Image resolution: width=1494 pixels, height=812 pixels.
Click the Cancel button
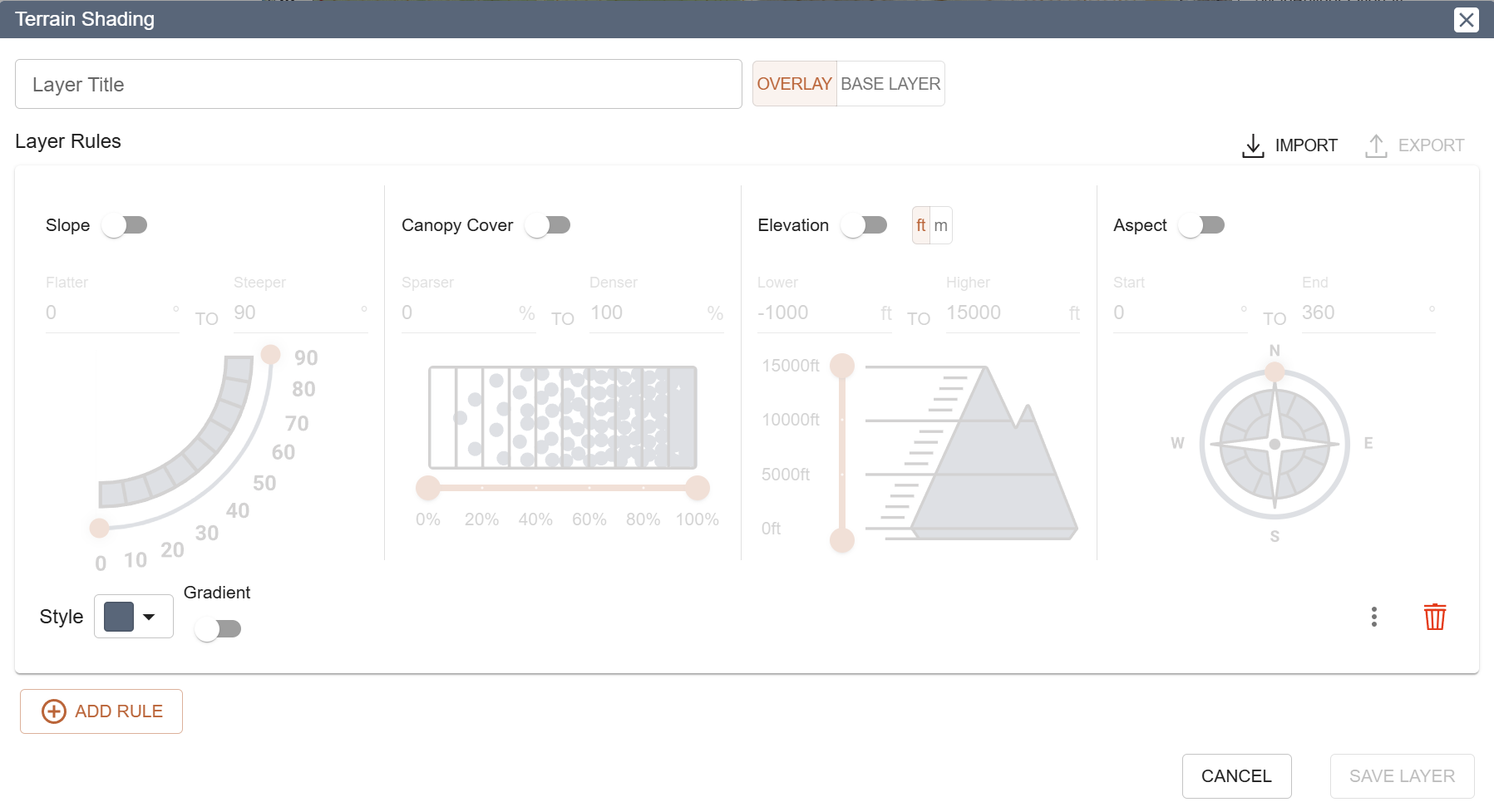(1236, 776)
